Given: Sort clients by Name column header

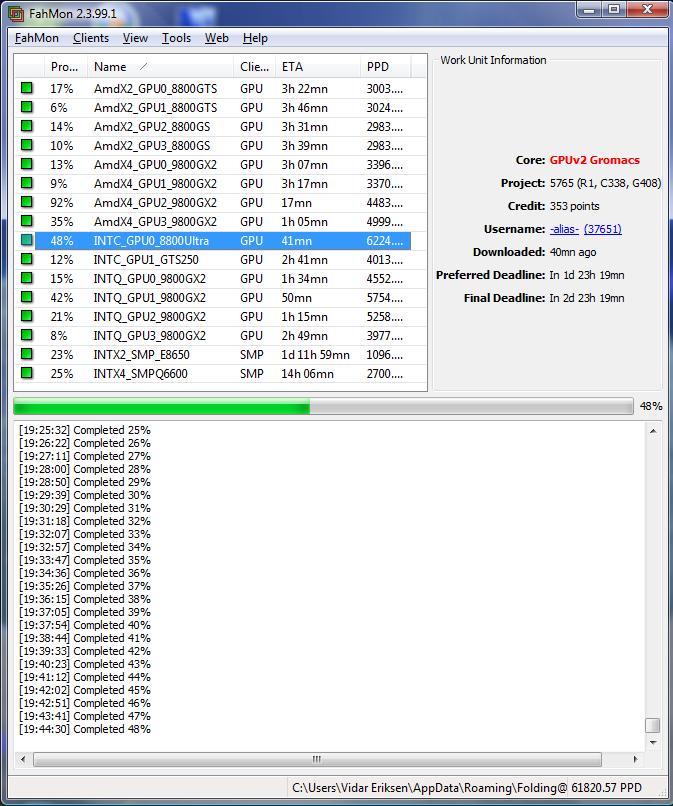Looking at the screenshot, I should pos(160,67).
